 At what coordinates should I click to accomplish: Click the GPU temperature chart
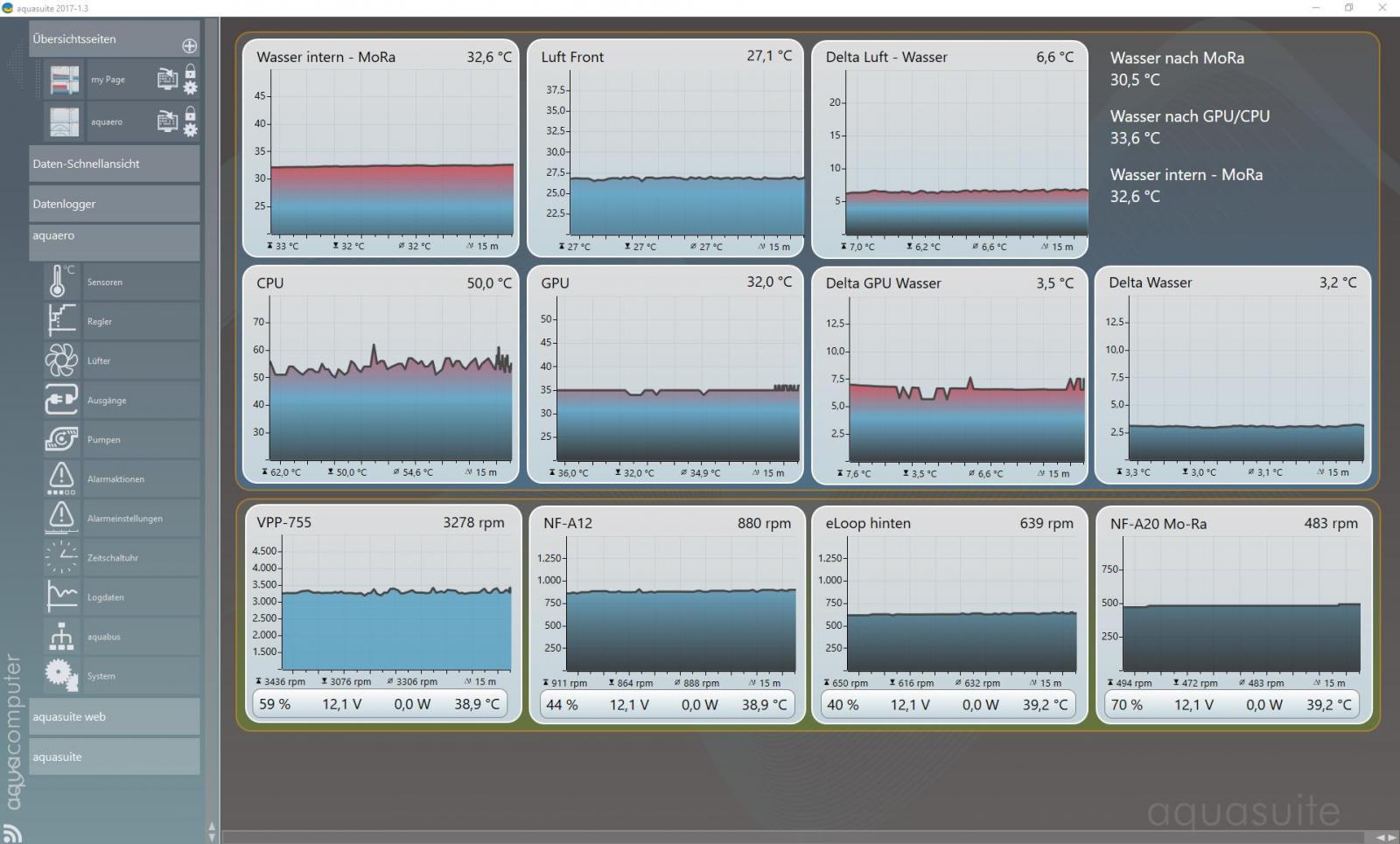click(x=666, y=374)
